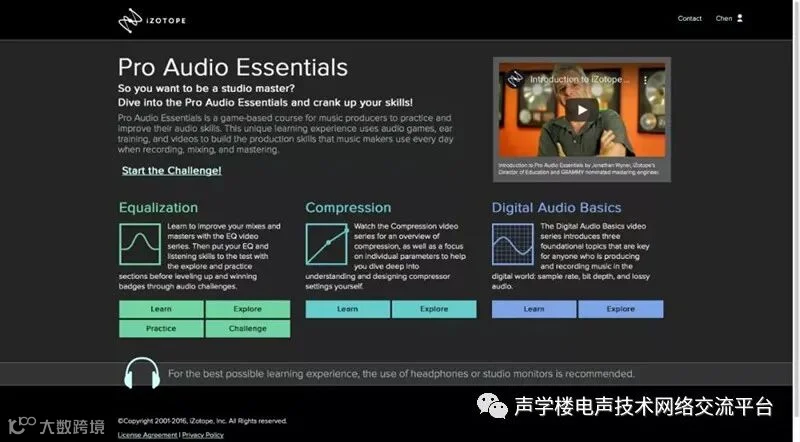Open the Contact page
800x442 pixels.
tap(689, 18)
